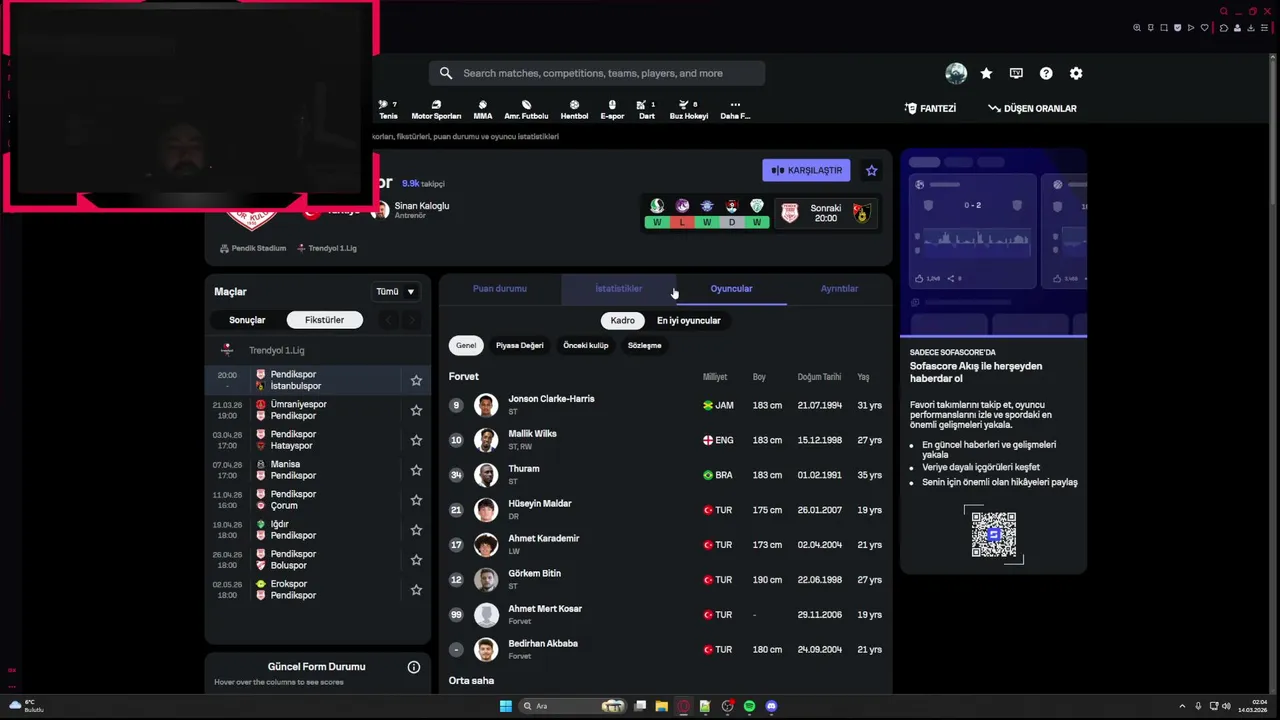This screenshot has height=720, width=1280.
Task: Open the help question mark icon
Action: 1046,73
